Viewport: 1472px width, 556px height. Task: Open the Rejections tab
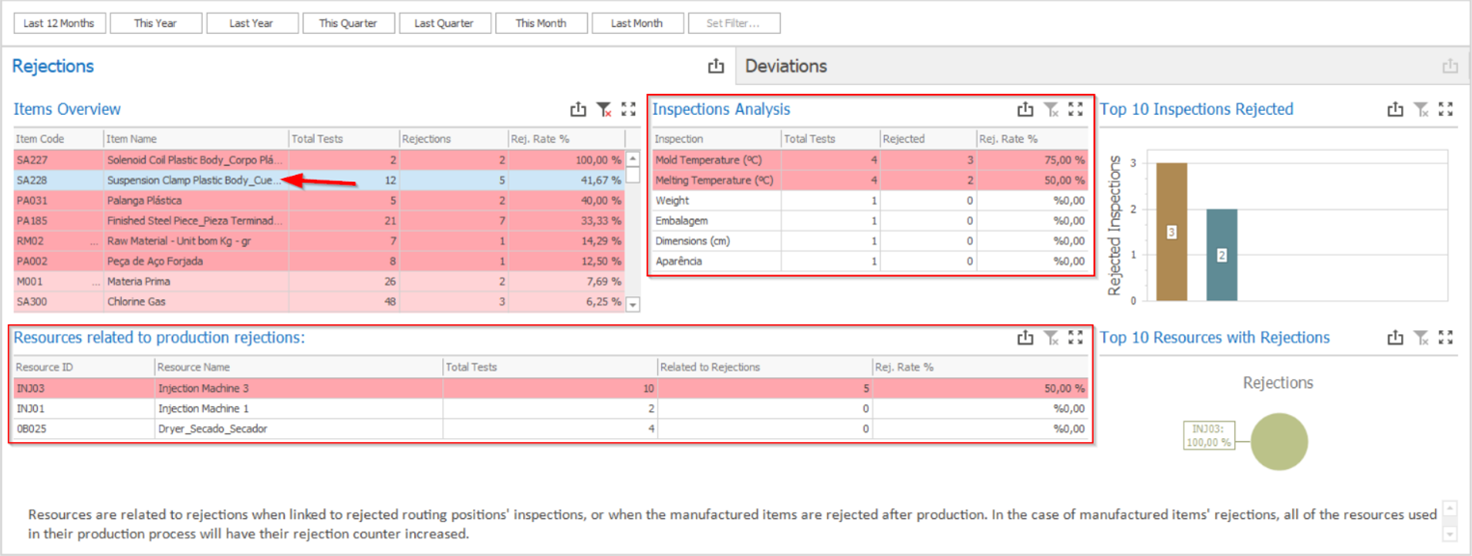click(x=53, y=67)
